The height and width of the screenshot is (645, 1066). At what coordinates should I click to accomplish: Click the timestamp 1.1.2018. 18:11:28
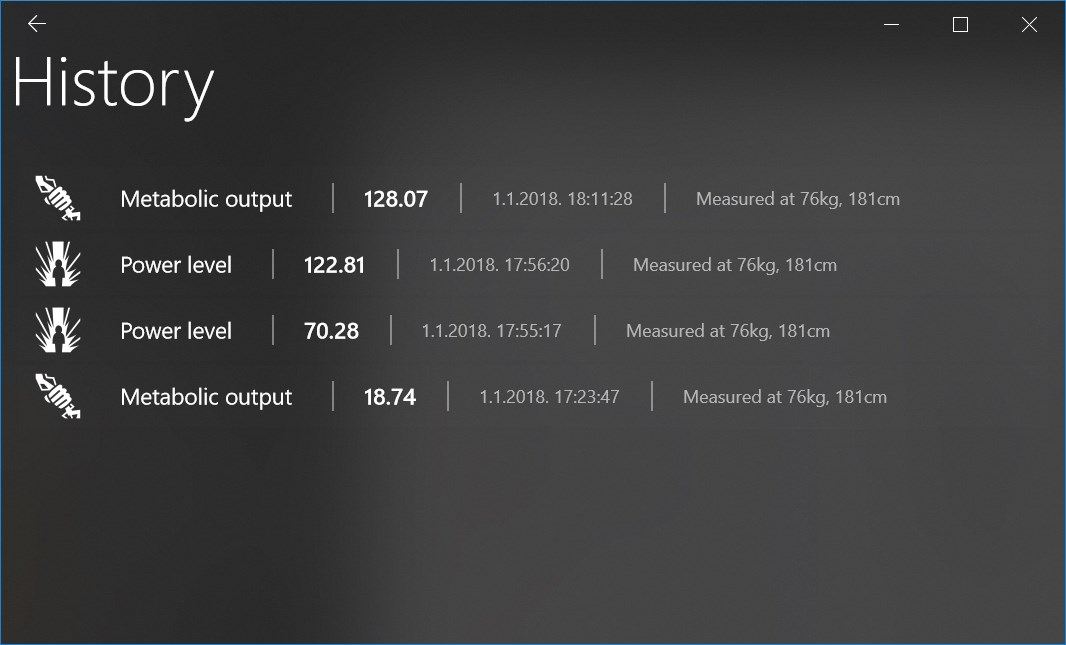pyautogui.click(x=562, y=199)
